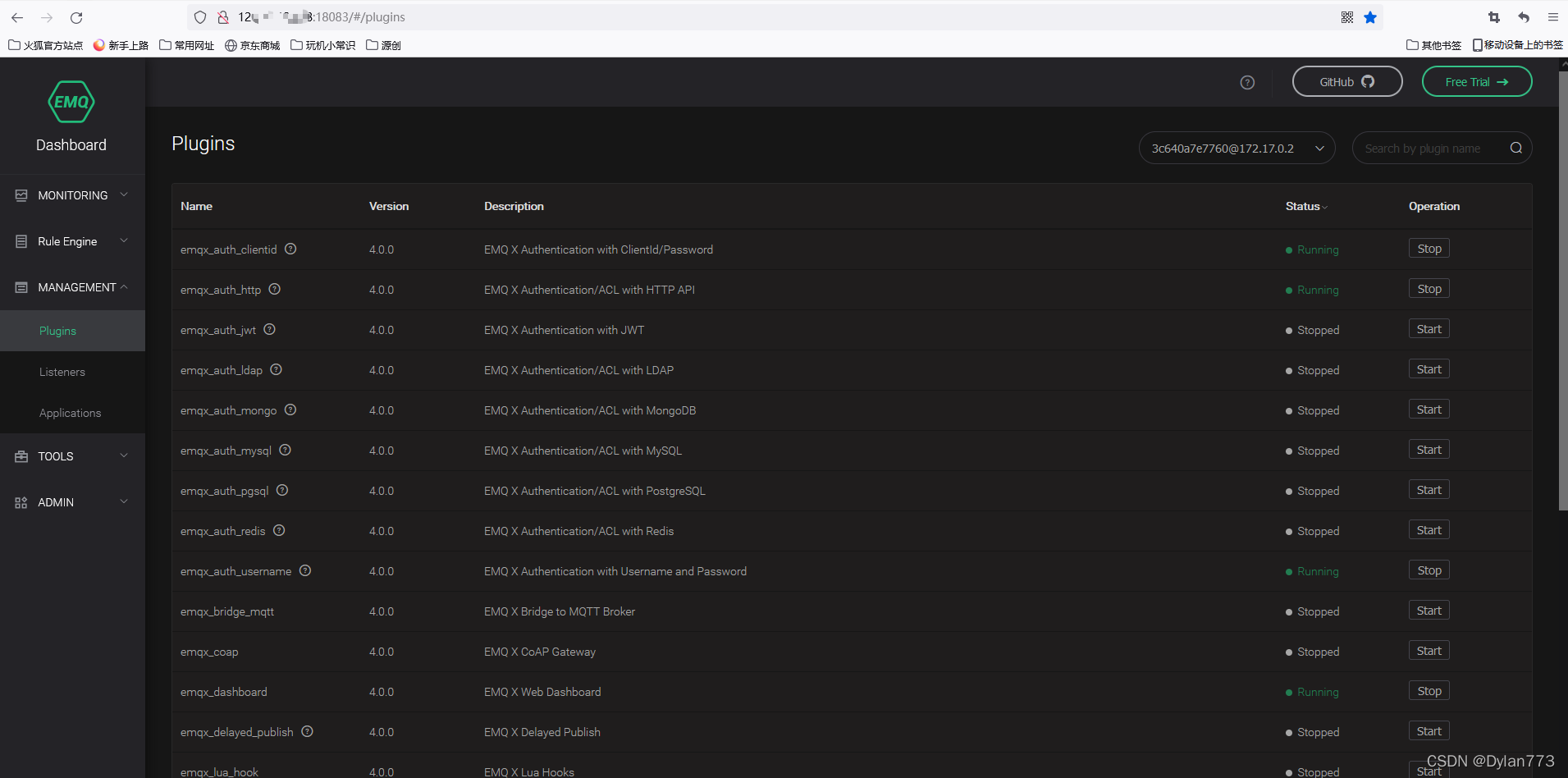Open info icon for emqx_auth_clientid
1568x778 pixels.
click(290, 249)
